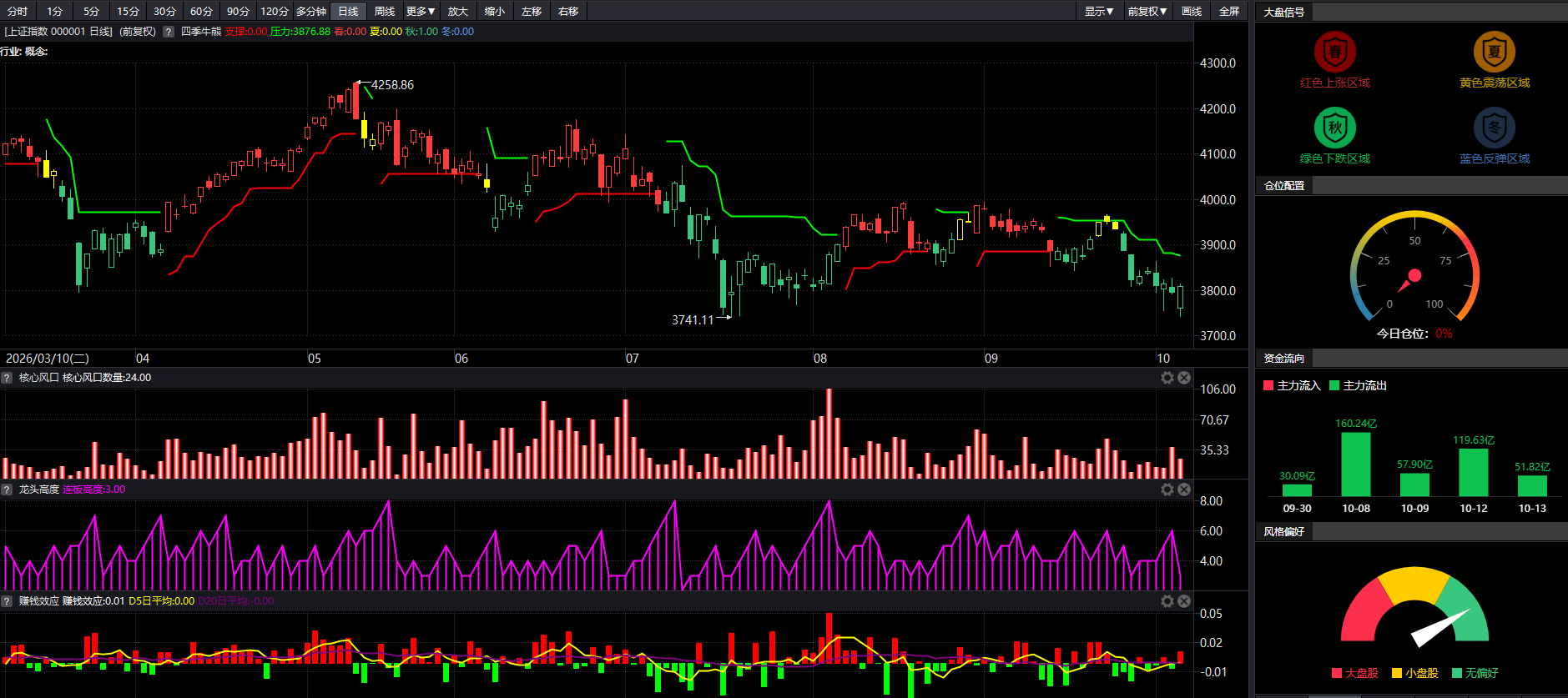Open help icon beside 龙头高度
The image size is (1568, 698).
pos(7,490)
